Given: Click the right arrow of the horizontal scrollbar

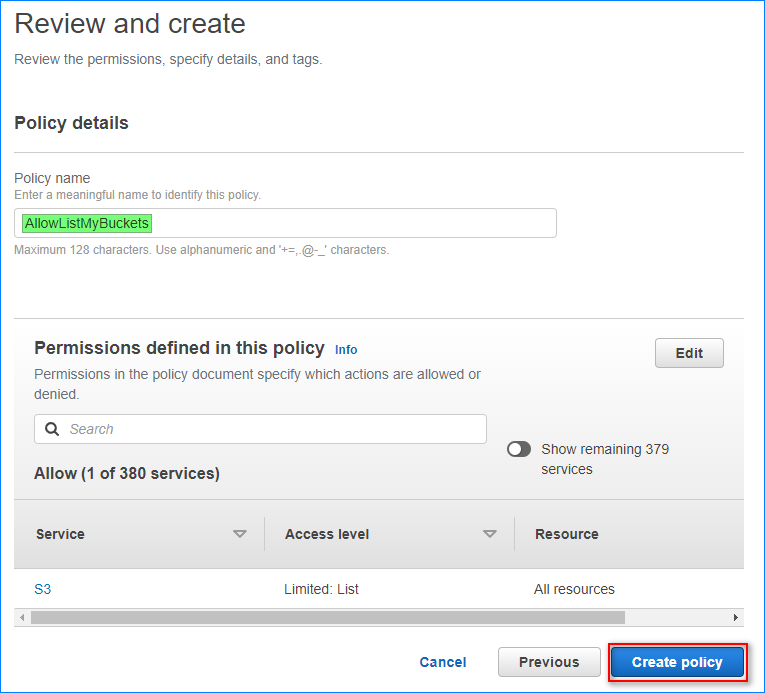Looking at the screenshot, I should point(736,618).
